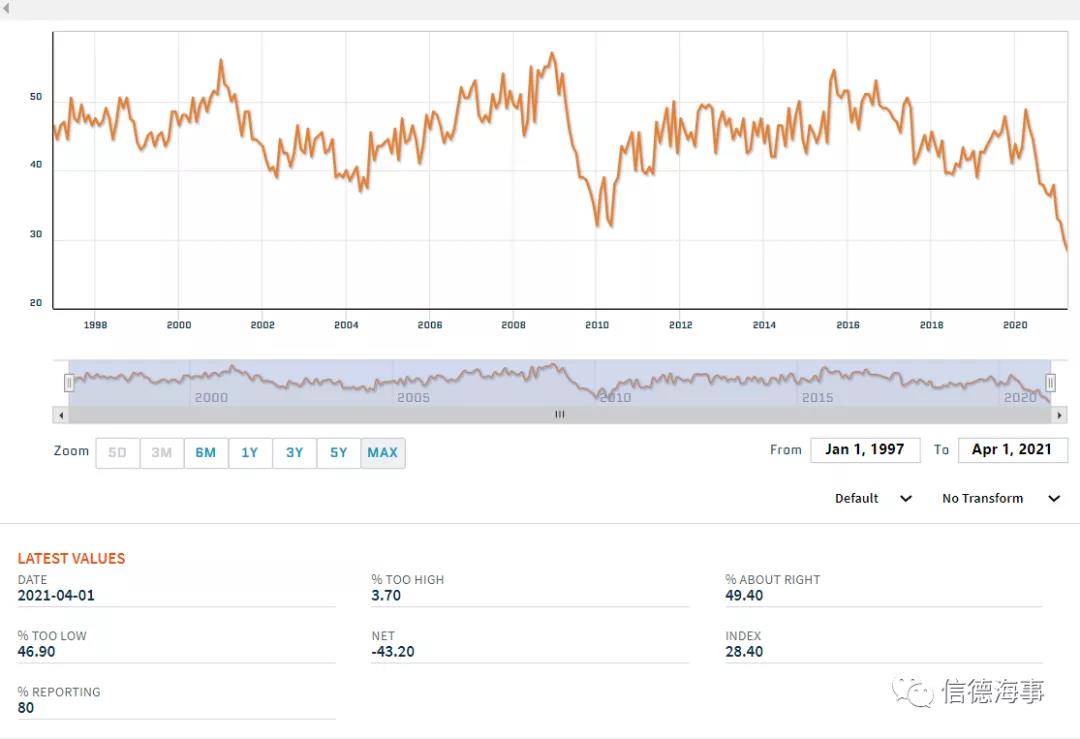
Task: Set zoom to 6M
Action: (206, 453)
